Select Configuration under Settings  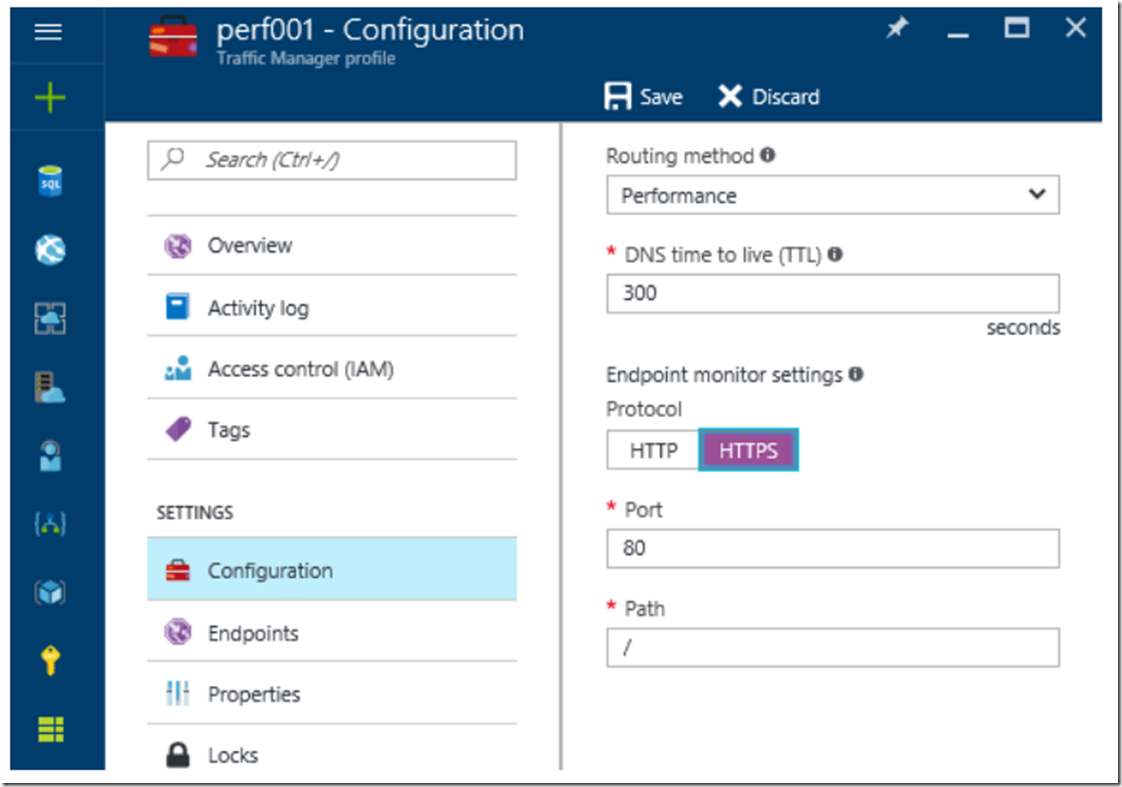click(x=332, y=570)
